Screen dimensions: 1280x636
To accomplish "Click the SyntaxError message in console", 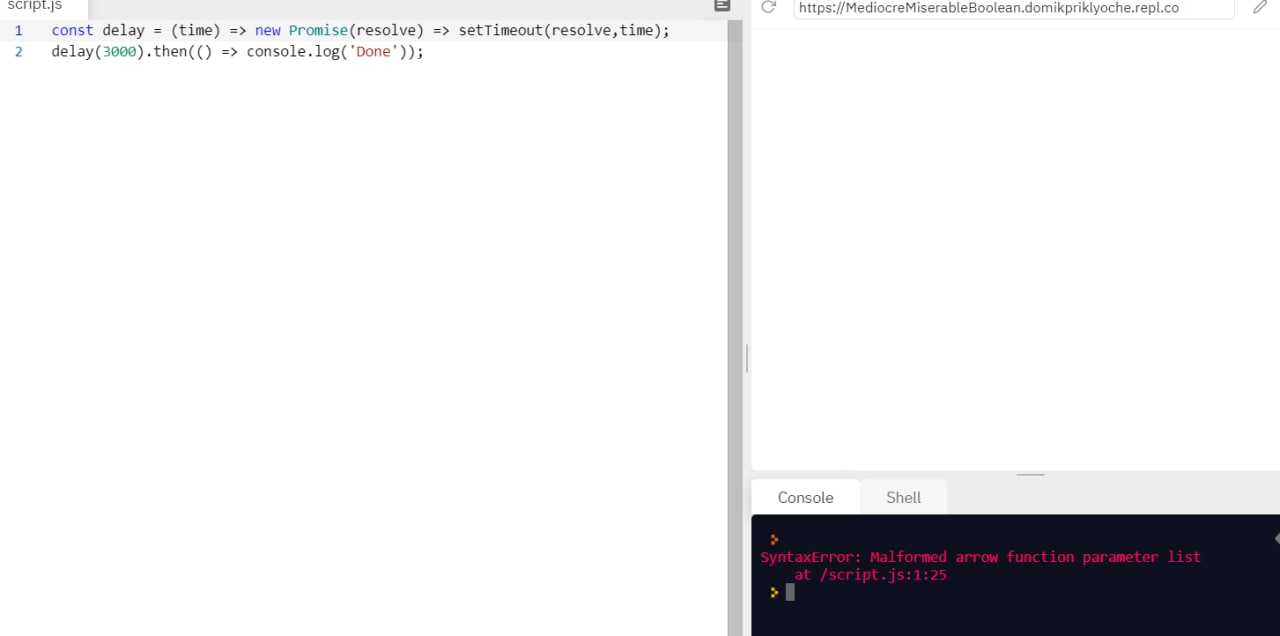I will 980,557.
